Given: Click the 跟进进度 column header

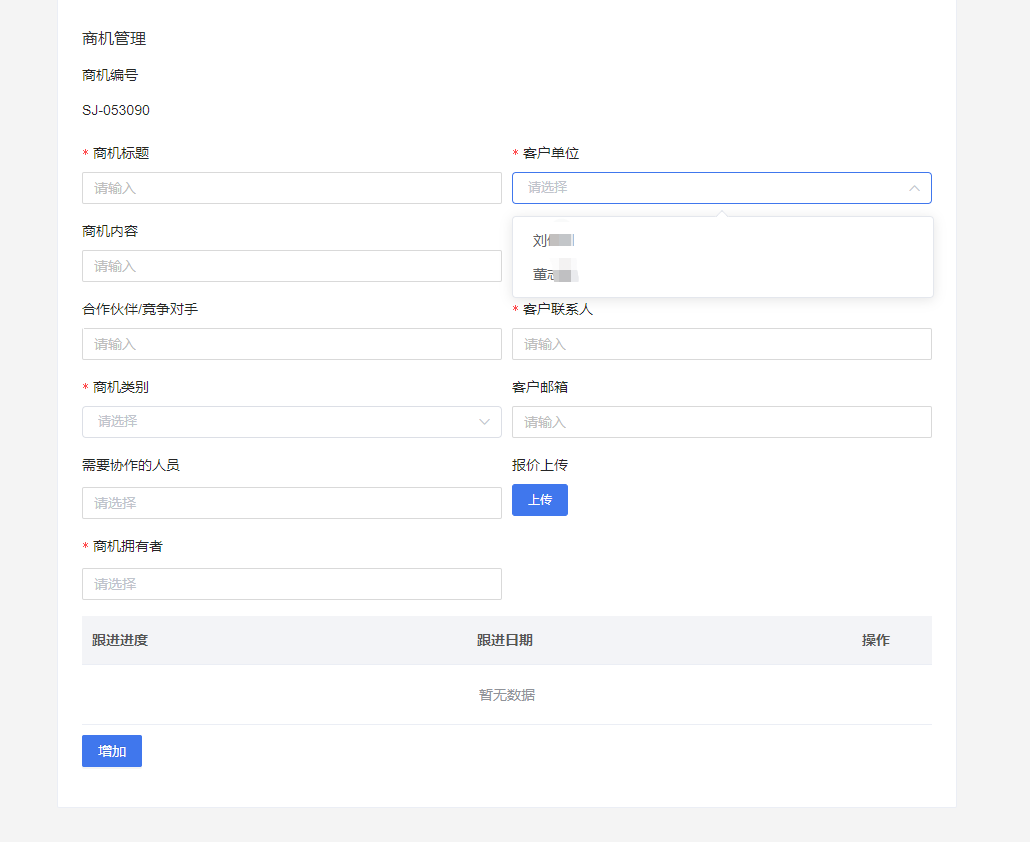Looking at the screenshot, I should tap(120, 640).
